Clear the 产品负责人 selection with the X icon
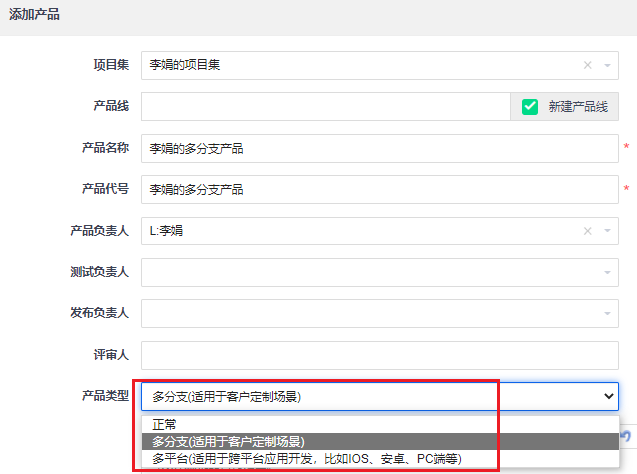 pos(587,231)
